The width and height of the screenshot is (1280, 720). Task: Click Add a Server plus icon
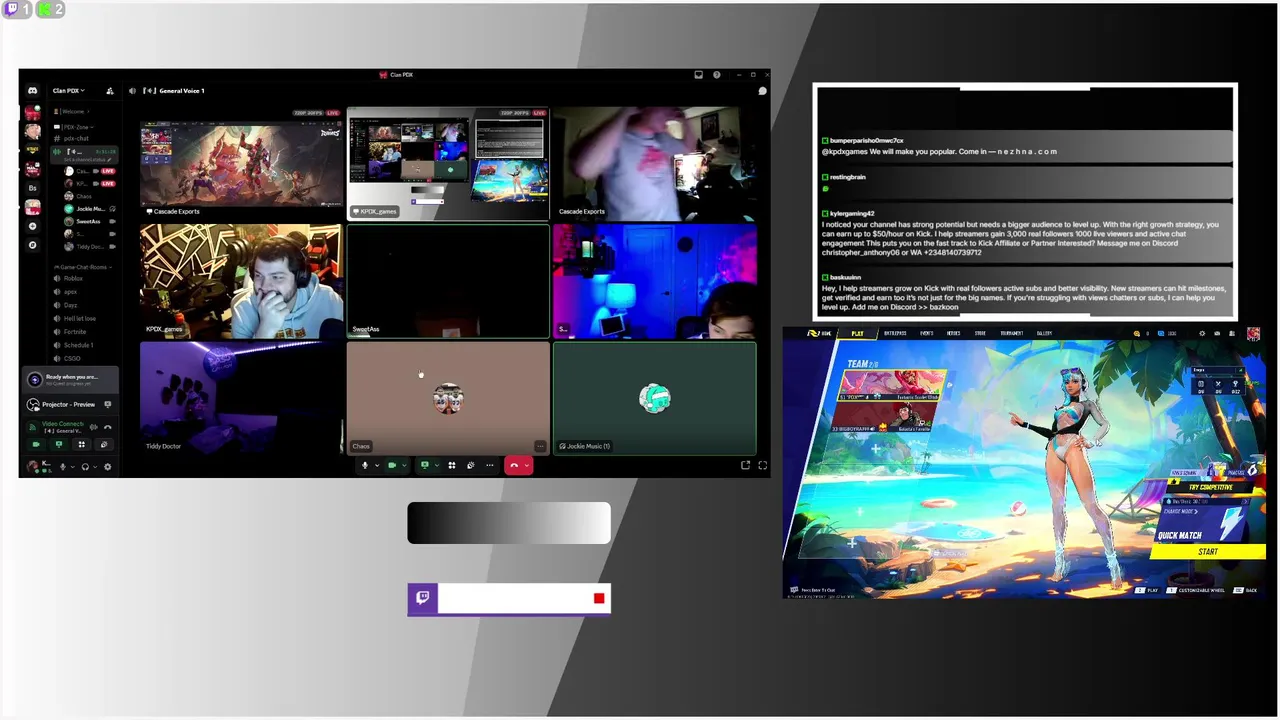(32, 226)
